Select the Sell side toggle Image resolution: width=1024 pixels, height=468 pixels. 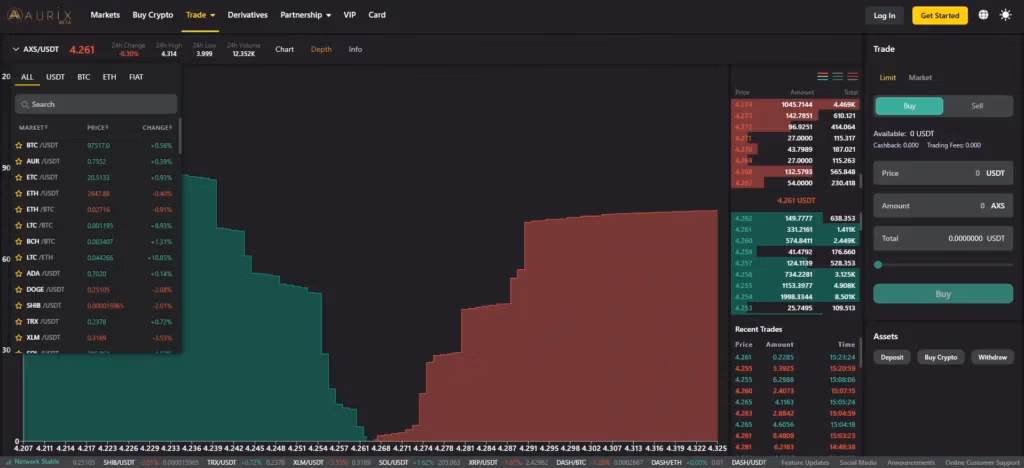[x=977, y=106]
